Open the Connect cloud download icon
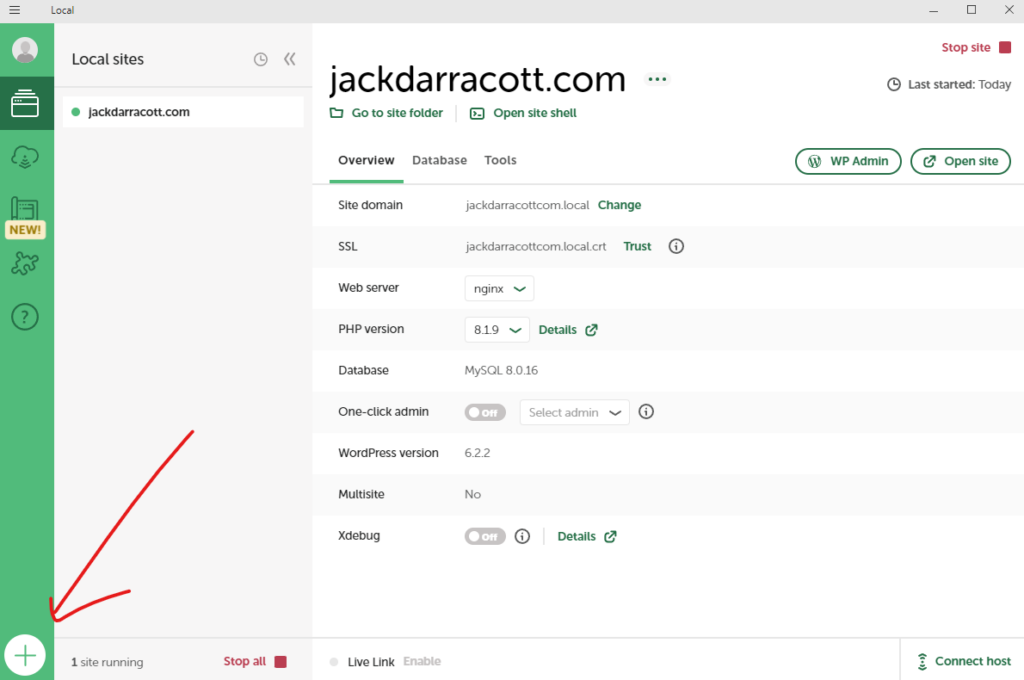 pyautogui.click(x=25, y=157)
